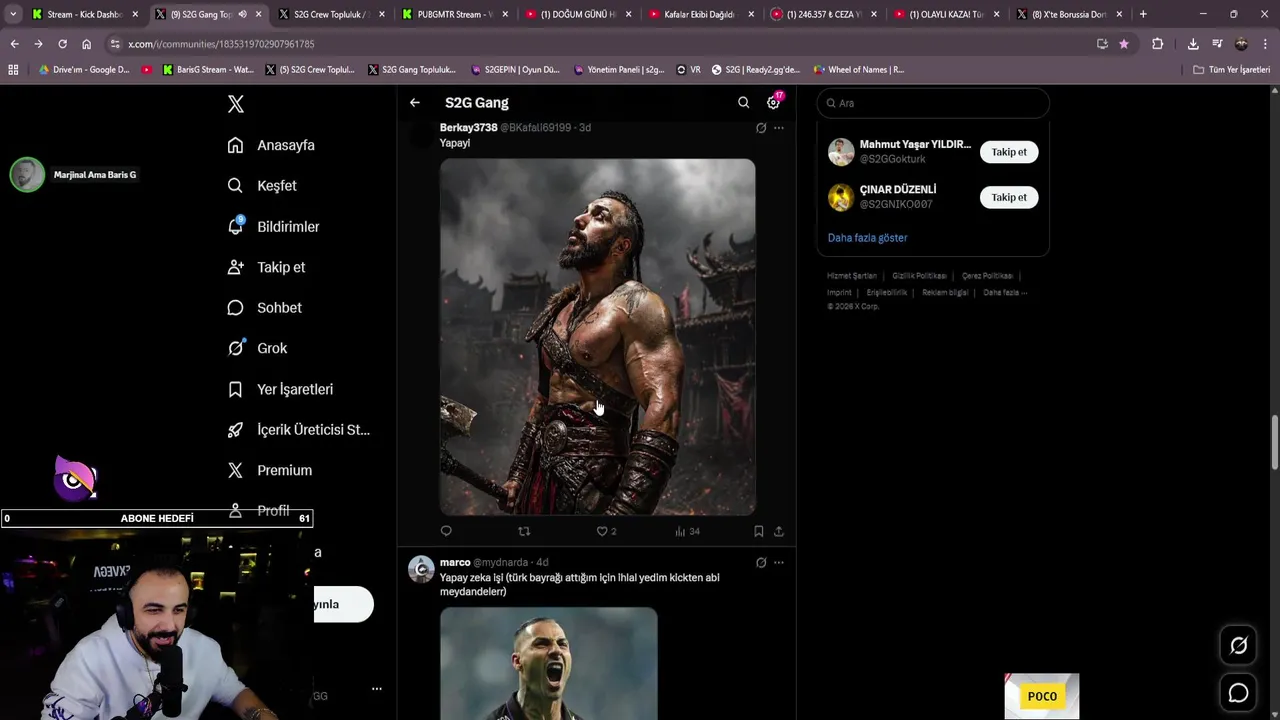Open Wheel of Names bookmark
Image resolution: width=1280 pixels, height=720 pixels.
click(x=859, y=70)
